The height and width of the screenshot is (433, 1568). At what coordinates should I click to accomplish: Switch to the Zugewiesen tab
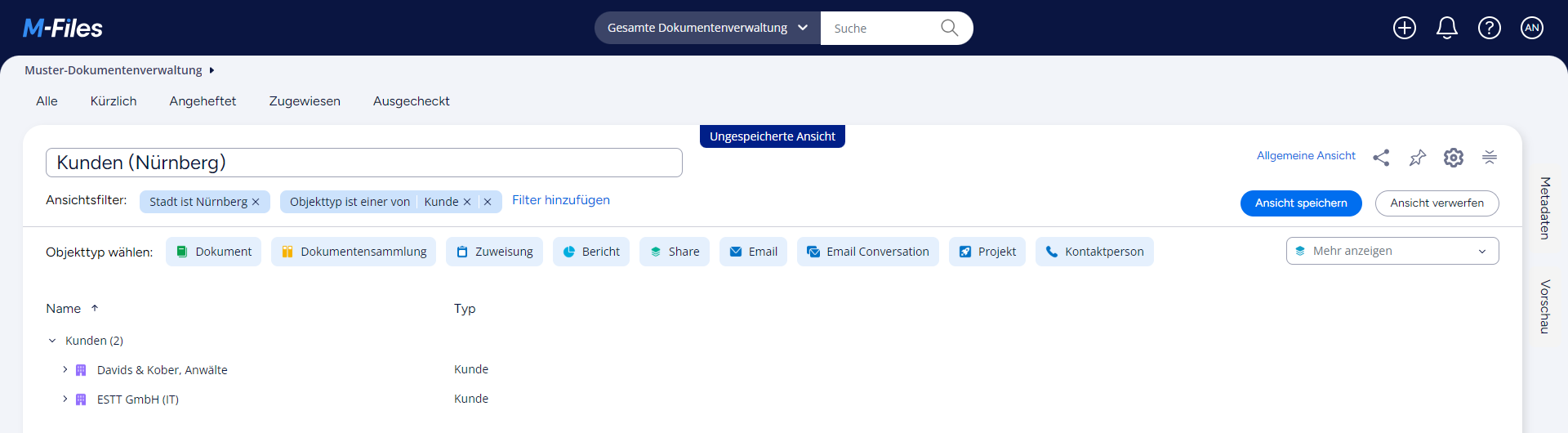pos(305,101)
